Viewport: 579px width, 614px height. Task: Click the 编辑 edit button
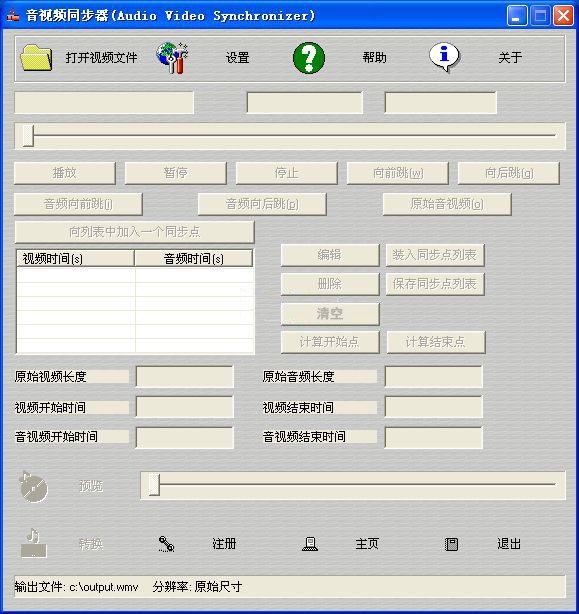330,255
